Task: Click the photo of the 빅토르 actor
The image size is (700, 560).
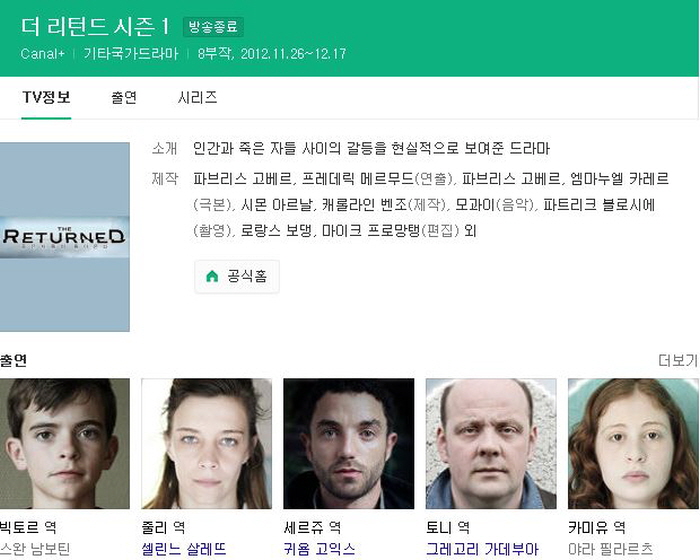Action: [65, 443]
